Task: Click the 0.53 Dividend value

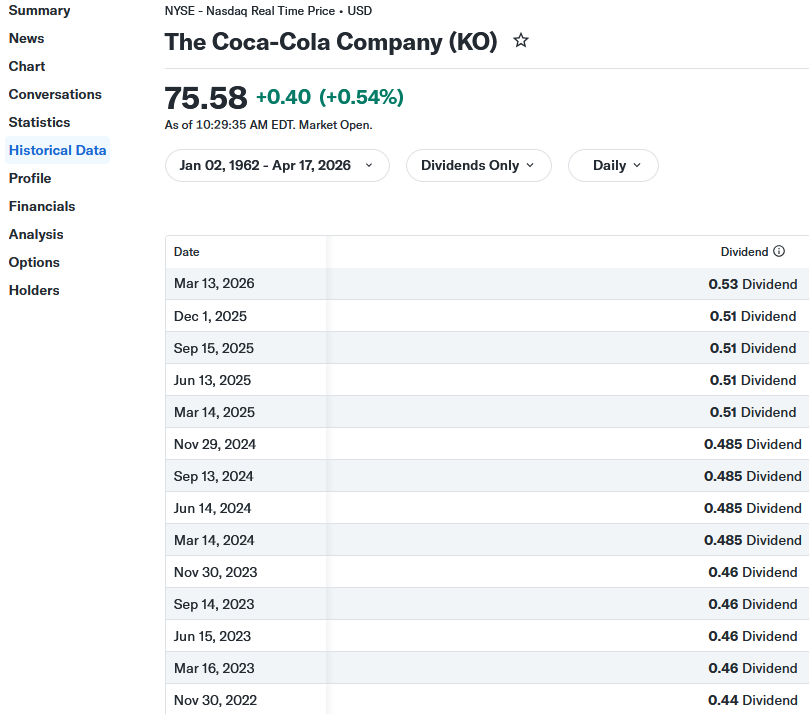Action: 753,284
